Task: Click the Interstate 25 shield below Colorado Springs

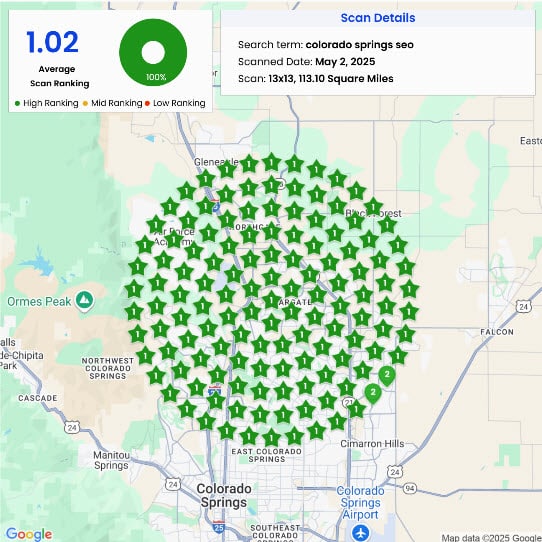Action: (x=219, y=527)
